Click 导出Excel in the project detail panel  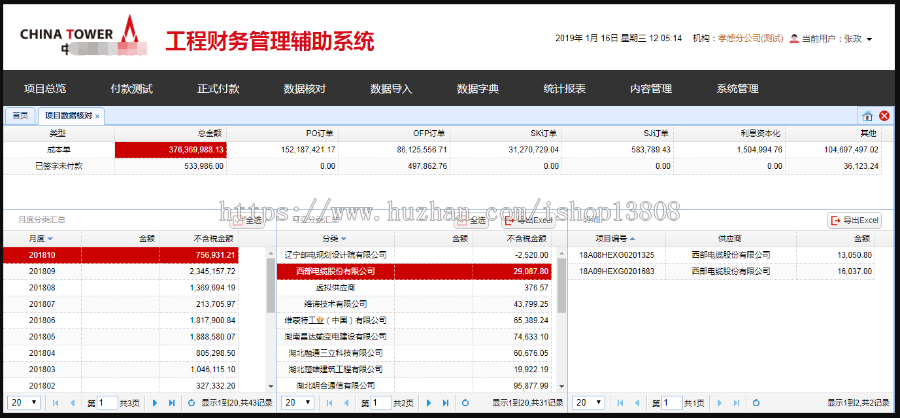(x=854, y=220)
